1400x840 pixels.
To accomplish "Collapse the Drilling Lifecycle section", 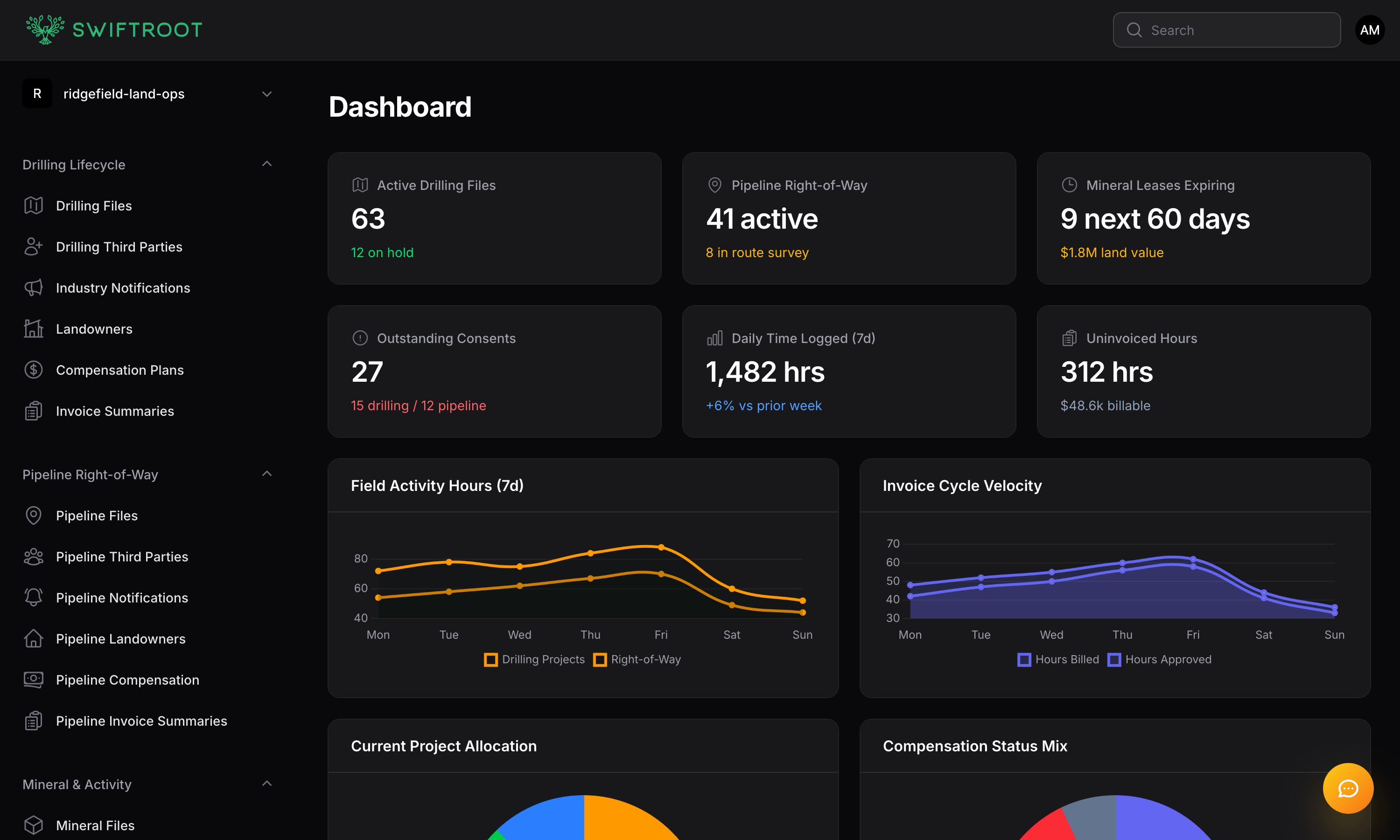I will [266, 164].
